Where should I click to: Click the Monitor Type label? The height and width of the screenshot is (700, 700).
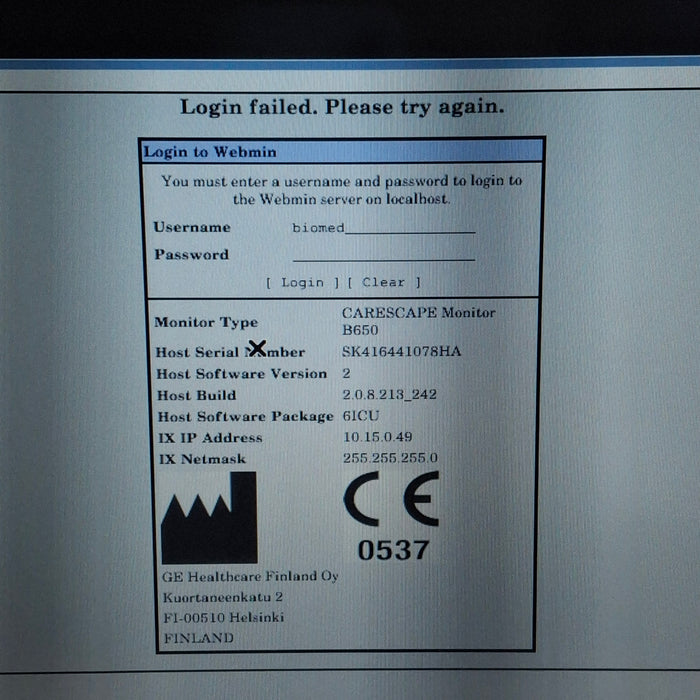(205, 322)
